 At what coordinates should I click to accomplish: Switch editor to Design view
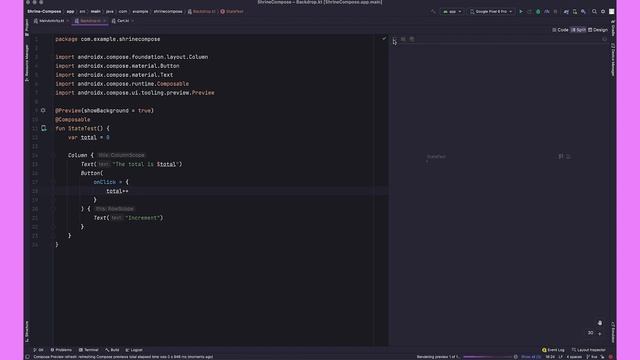click(x=598, y=30)
